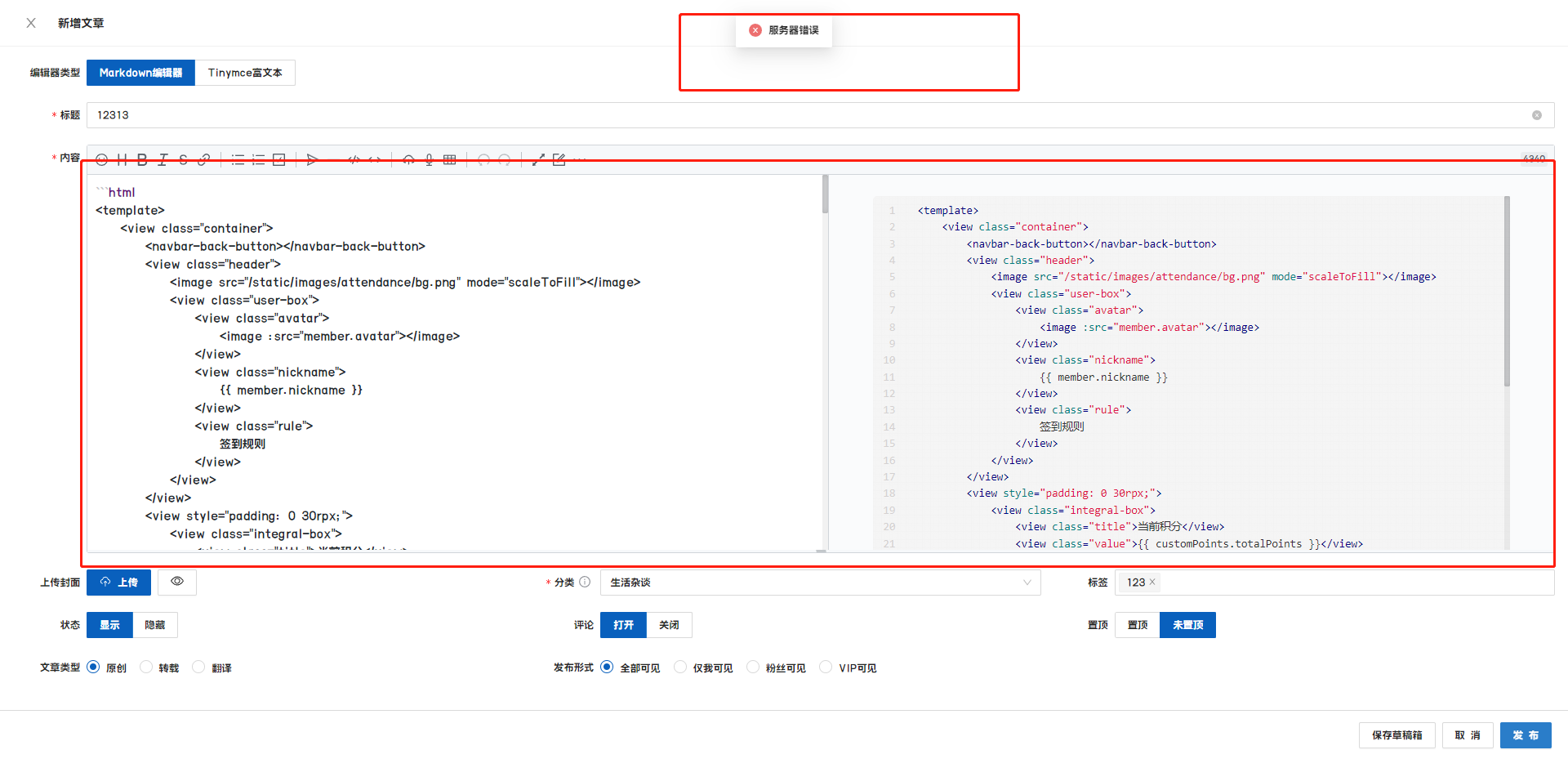Insert inline code with toolbar icon
This screenshot has height=759, width=1568.
pyautogui.click(x=374, y=160)
